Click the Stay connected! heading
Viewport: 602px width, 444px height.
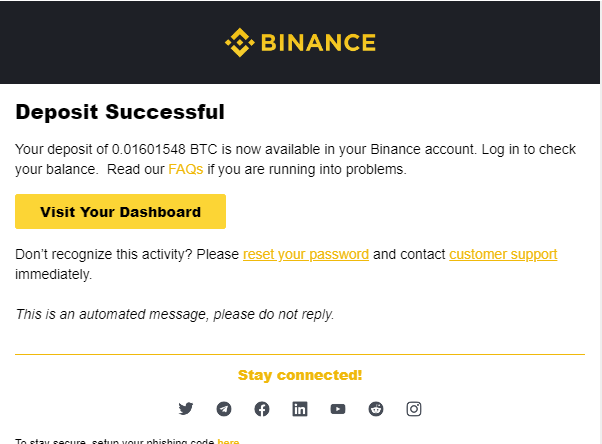tap(300, 375)
